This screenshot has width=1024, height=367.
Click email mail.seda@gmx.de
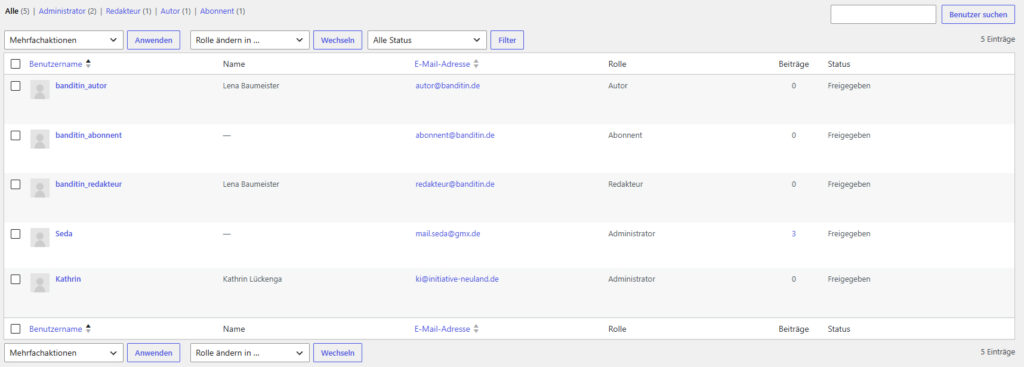tap(447, 233)
